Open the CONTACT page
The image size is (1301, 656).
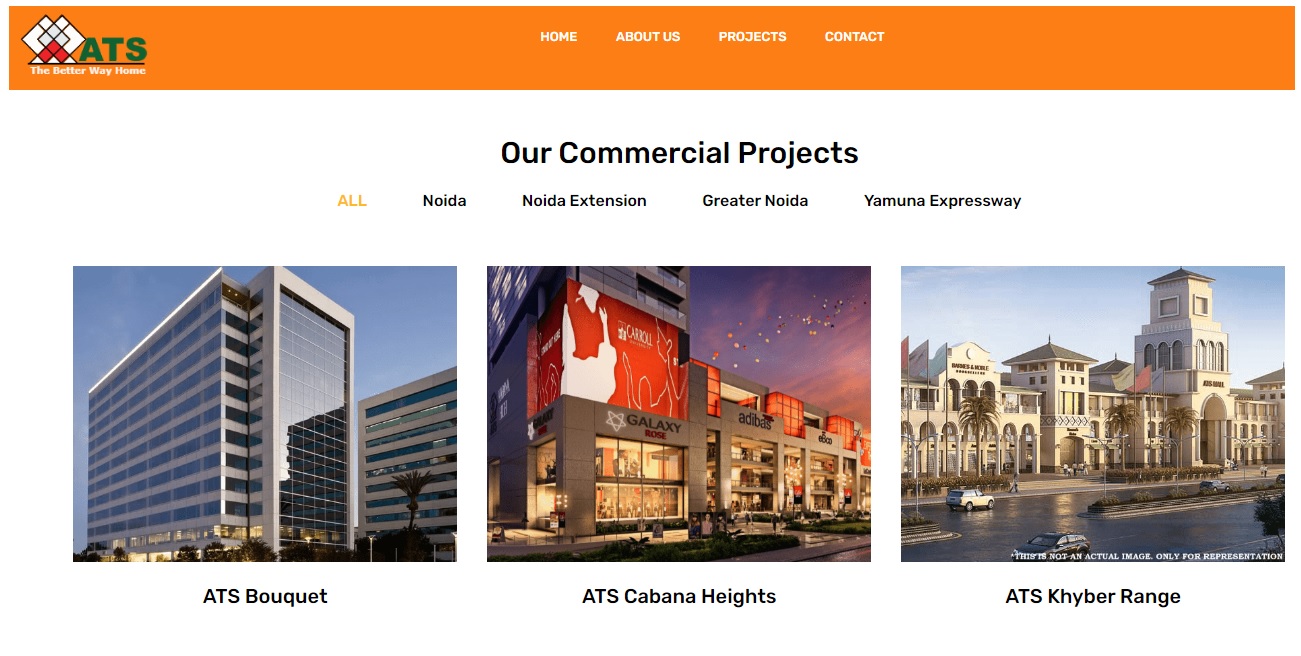pos(854,37)
